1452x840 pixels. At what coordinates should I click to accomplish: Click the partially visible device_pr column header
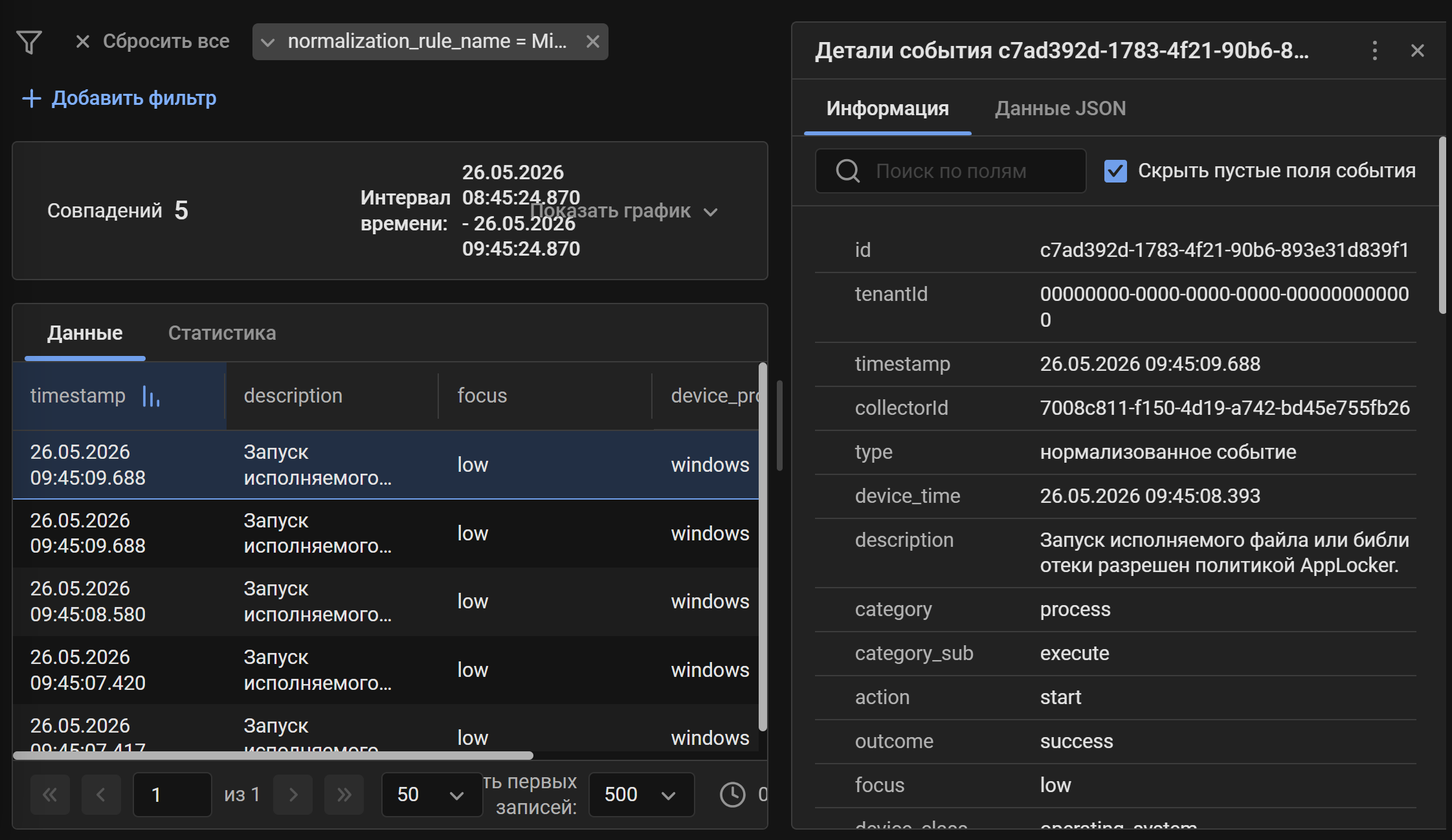(x=706, y=395)
